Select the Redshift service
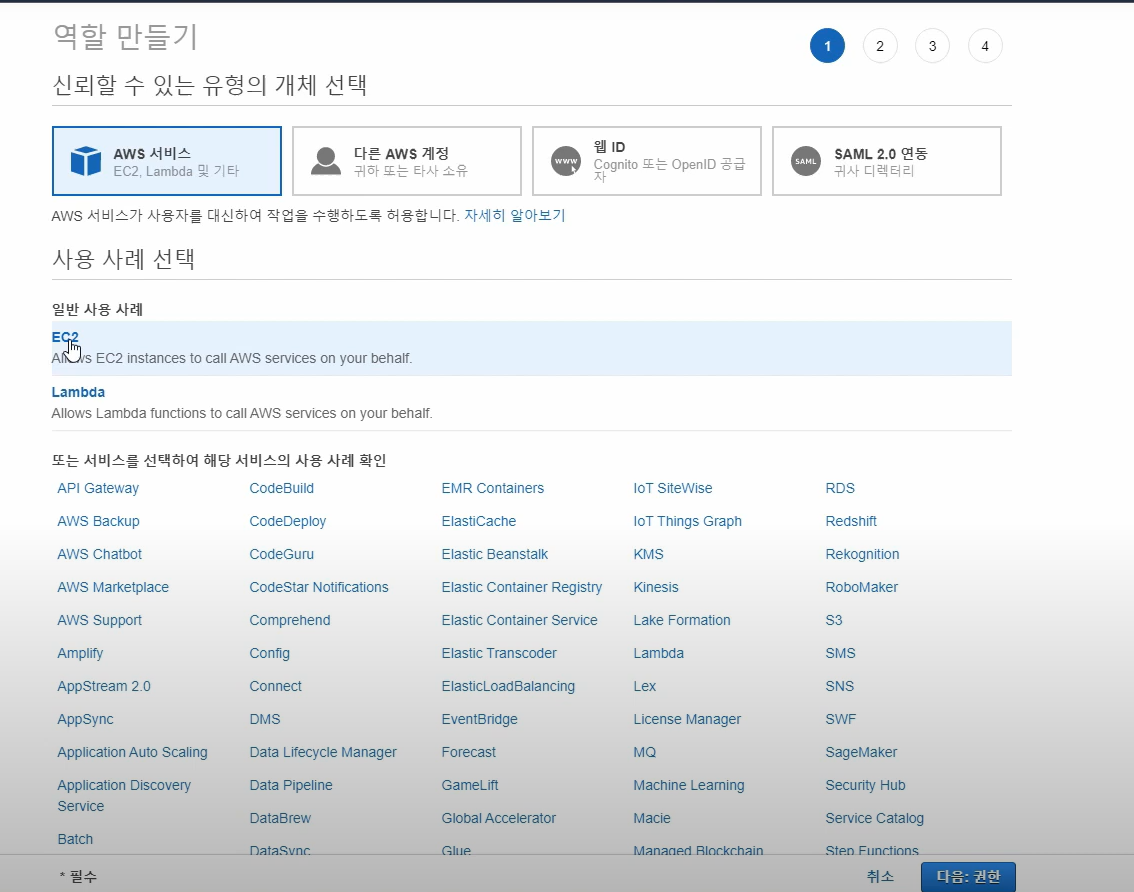1134x892 pixels. pyautogui.click(x=851, y=522)
